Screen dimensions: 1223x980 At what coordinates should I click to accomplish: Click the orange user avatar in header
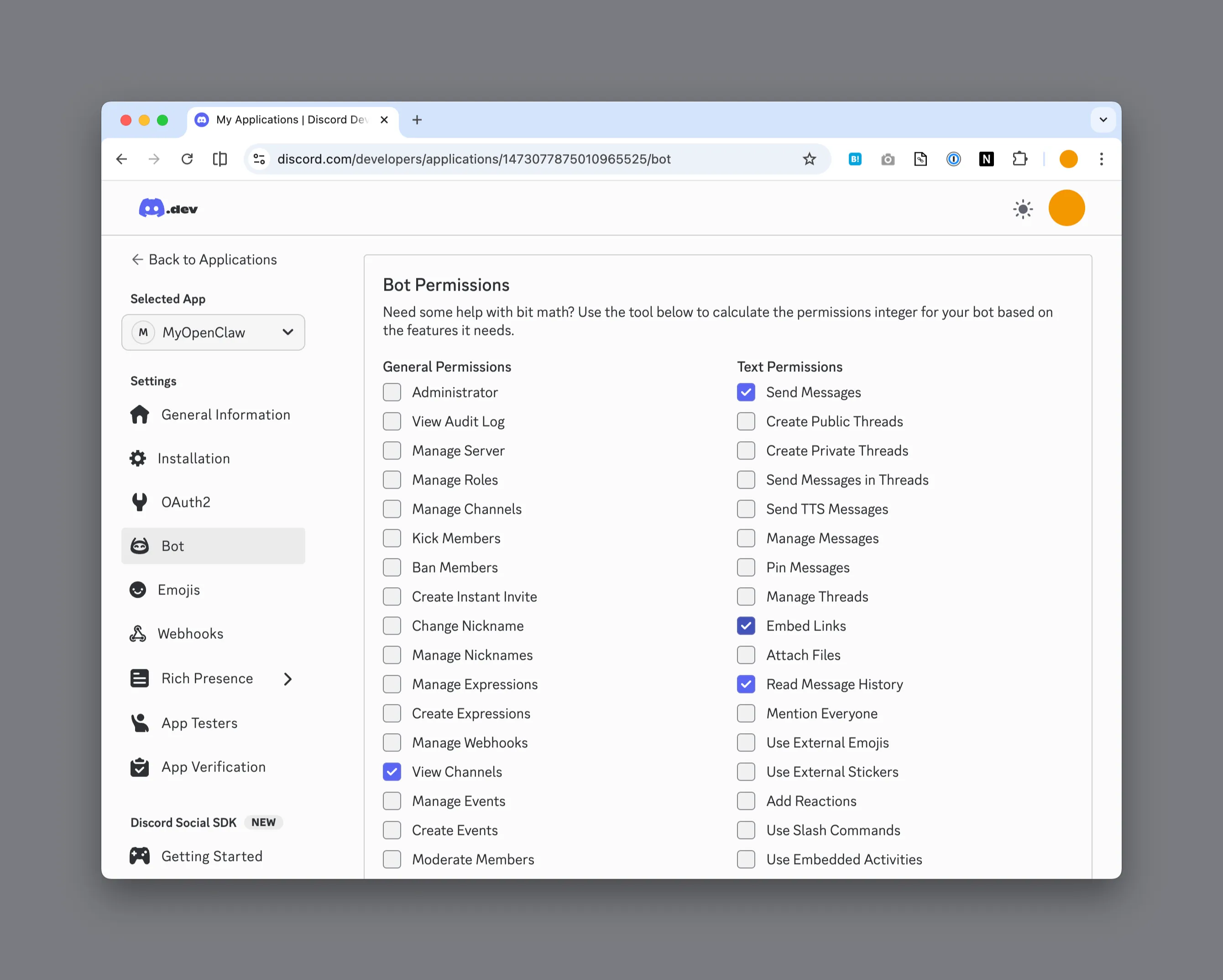coord(1066,208)
